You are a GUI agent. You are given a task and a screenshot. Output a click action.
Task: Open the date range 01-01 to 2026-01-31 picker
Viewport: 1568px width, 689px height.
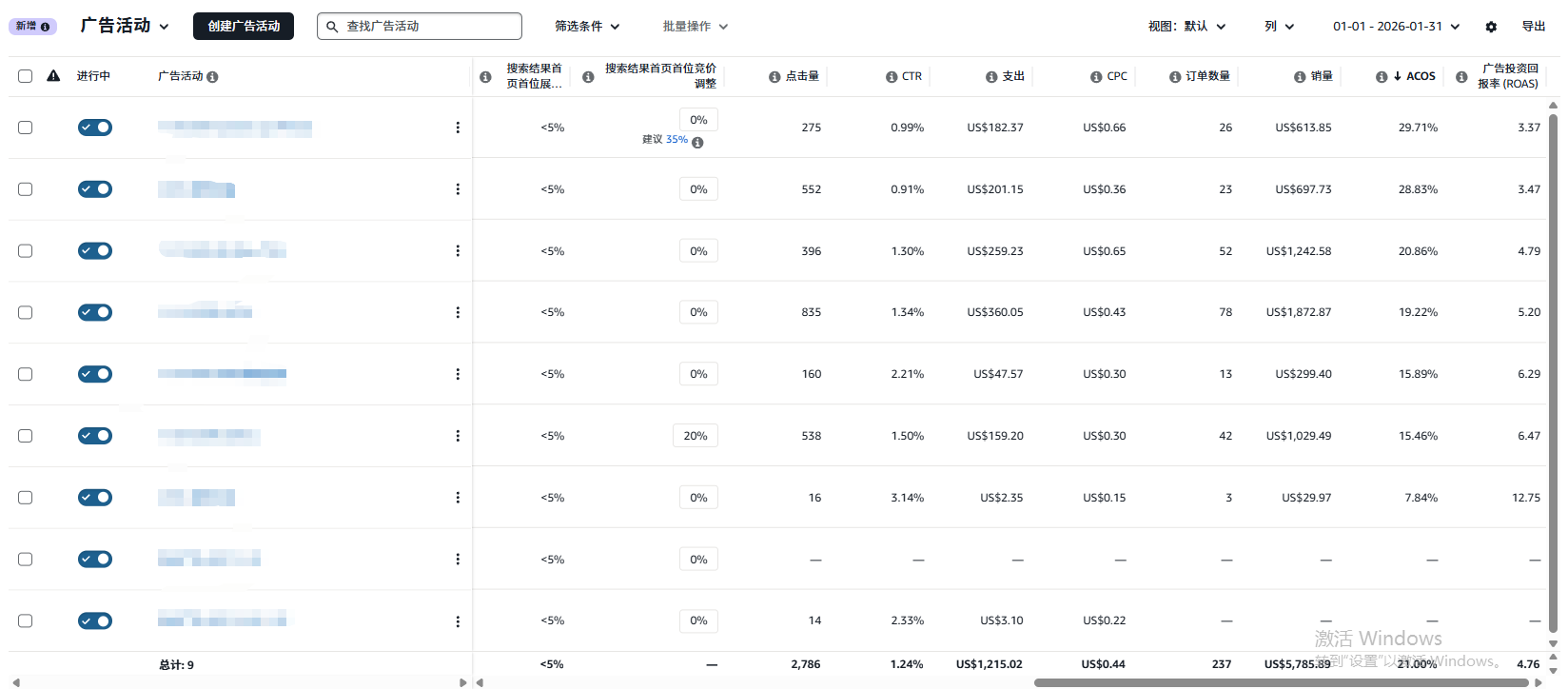[x=1396, y=27]
